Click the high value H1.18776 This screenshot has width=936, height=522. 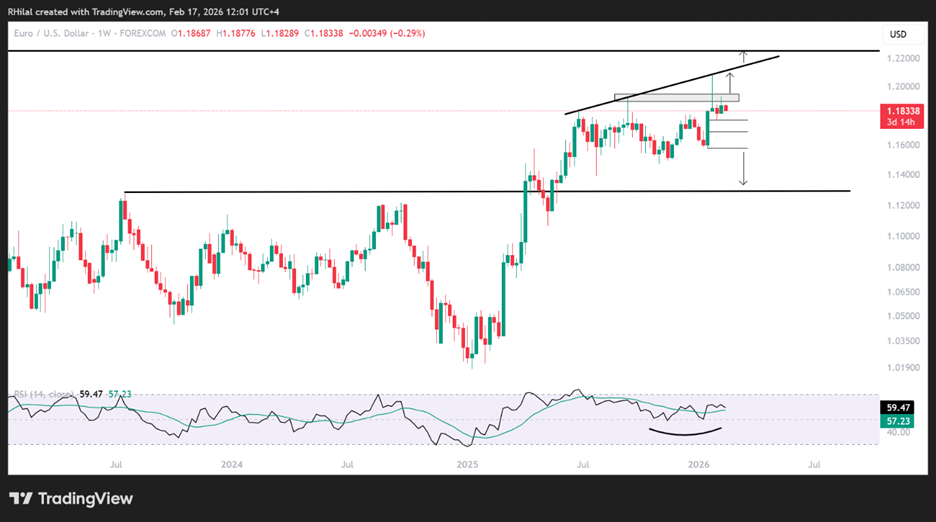(x=236, y=33)
